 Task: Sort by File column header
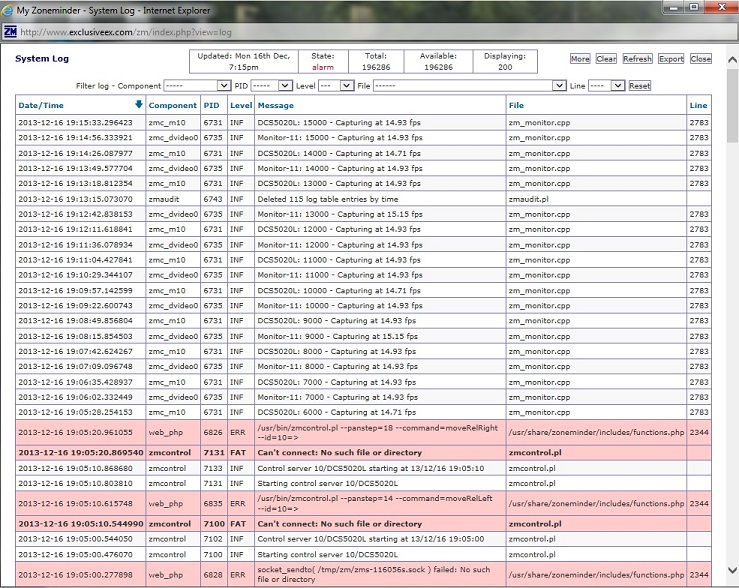[x=516, y=106]
